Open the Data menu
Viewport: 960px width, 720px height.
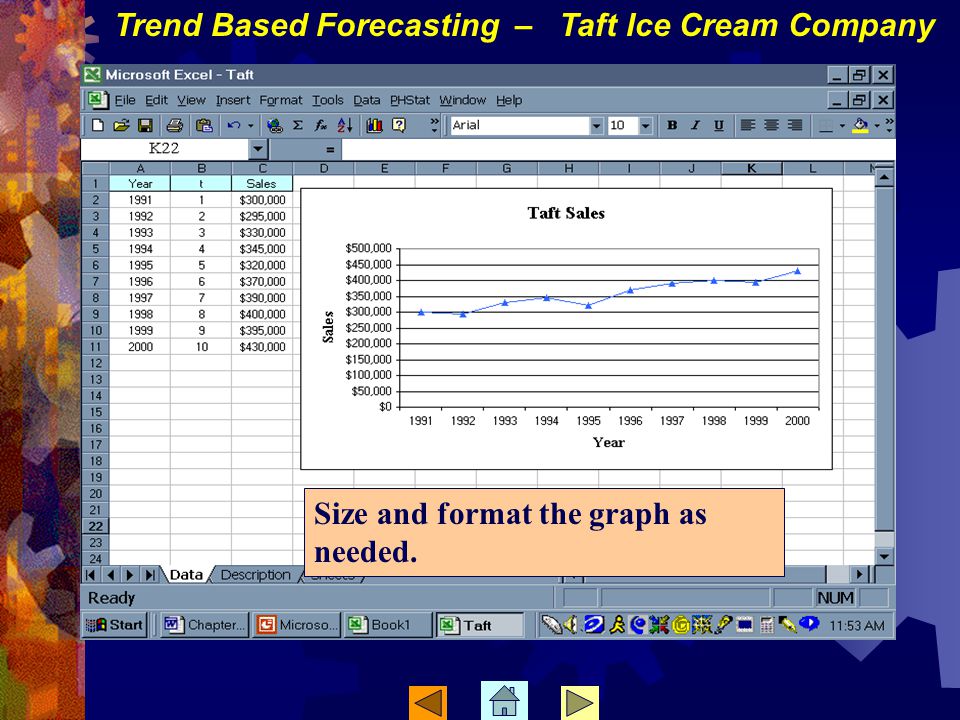click(366, 100)
